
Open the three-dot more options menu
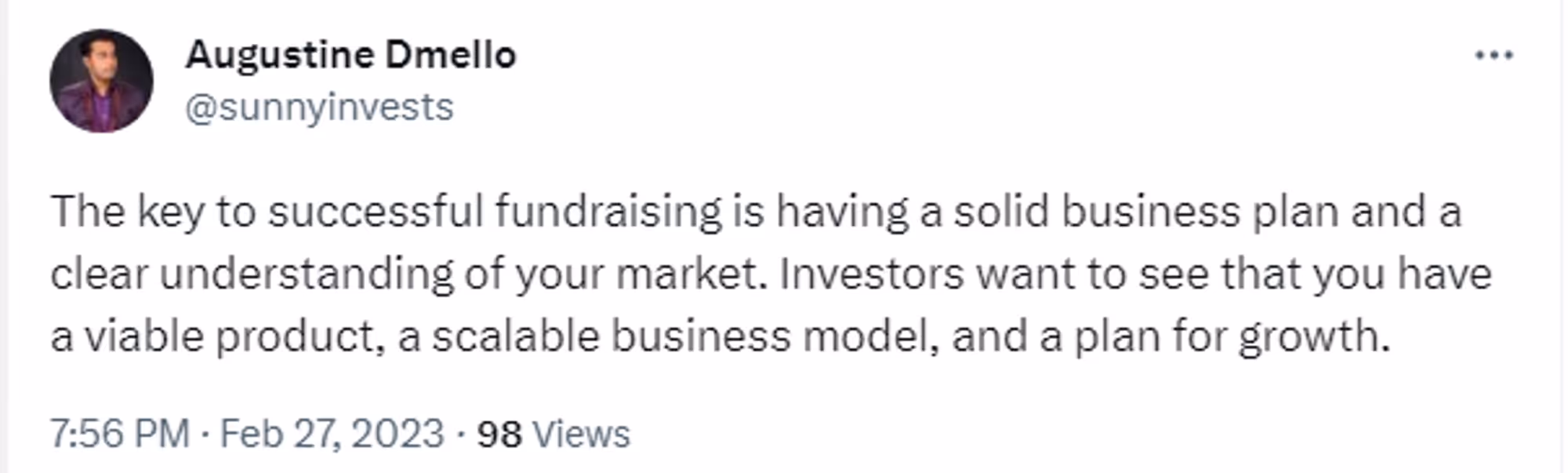click(x=1494, y=55)
